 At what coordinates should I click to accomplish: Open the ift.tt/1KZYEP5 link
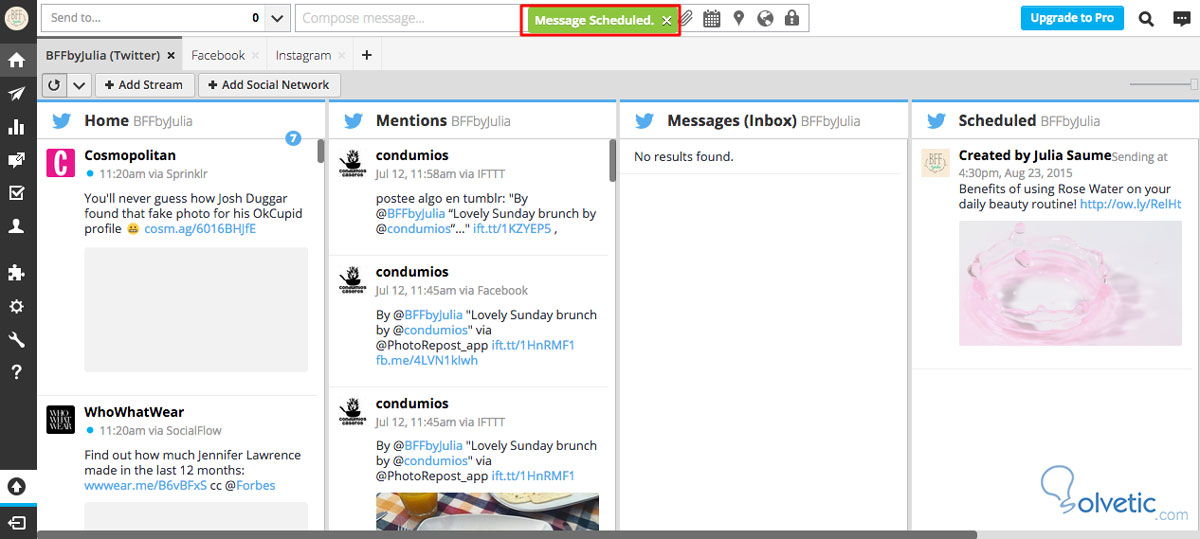click(512, 229)
